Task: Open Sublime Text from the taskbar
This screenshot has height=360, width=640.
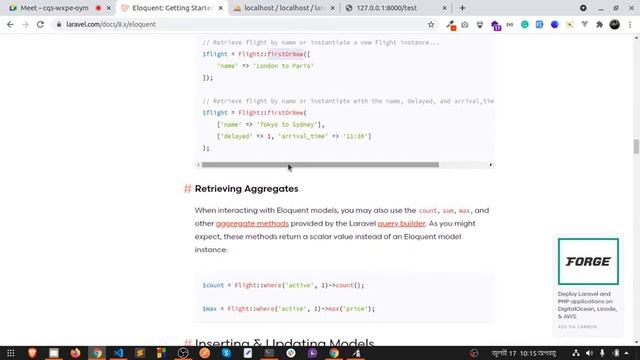Action: click(140, 353)
